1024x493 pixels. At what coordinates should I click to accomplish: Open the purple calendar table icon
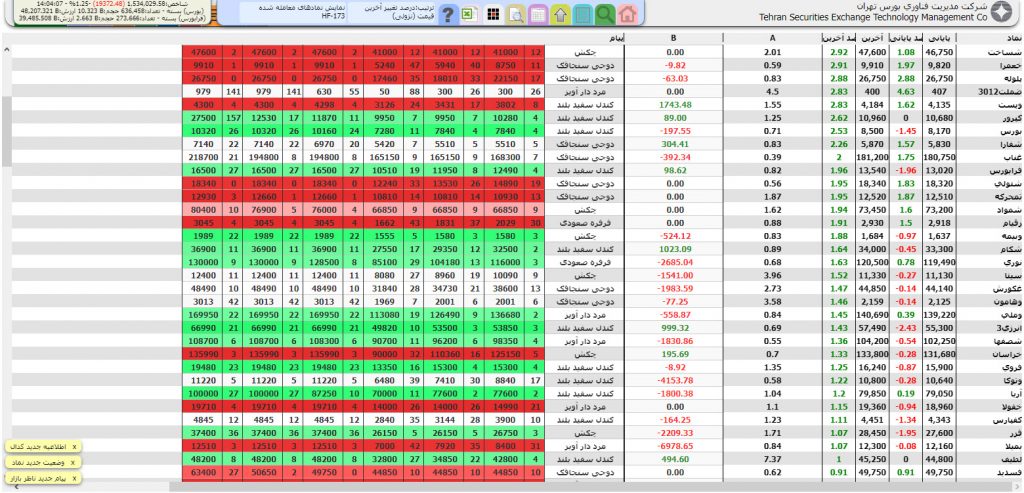[538, 13]
